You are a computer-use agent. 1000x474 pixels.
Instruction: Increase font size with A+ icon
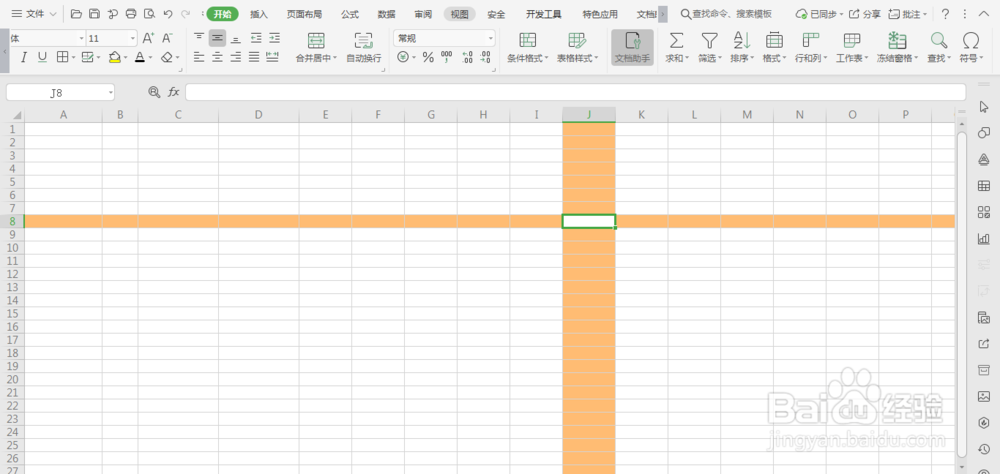148,38
